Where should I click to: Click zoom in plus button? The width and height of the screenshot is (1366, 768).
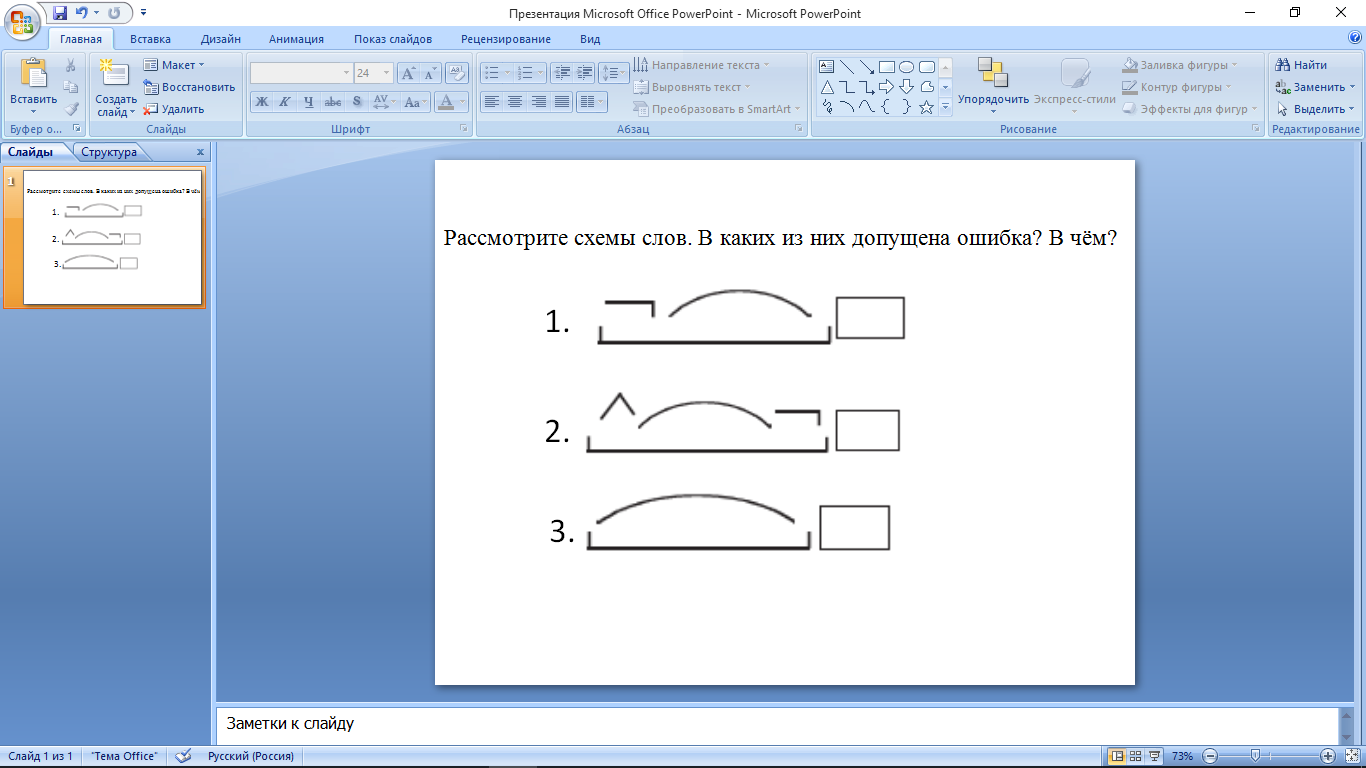pos(1328,756)
